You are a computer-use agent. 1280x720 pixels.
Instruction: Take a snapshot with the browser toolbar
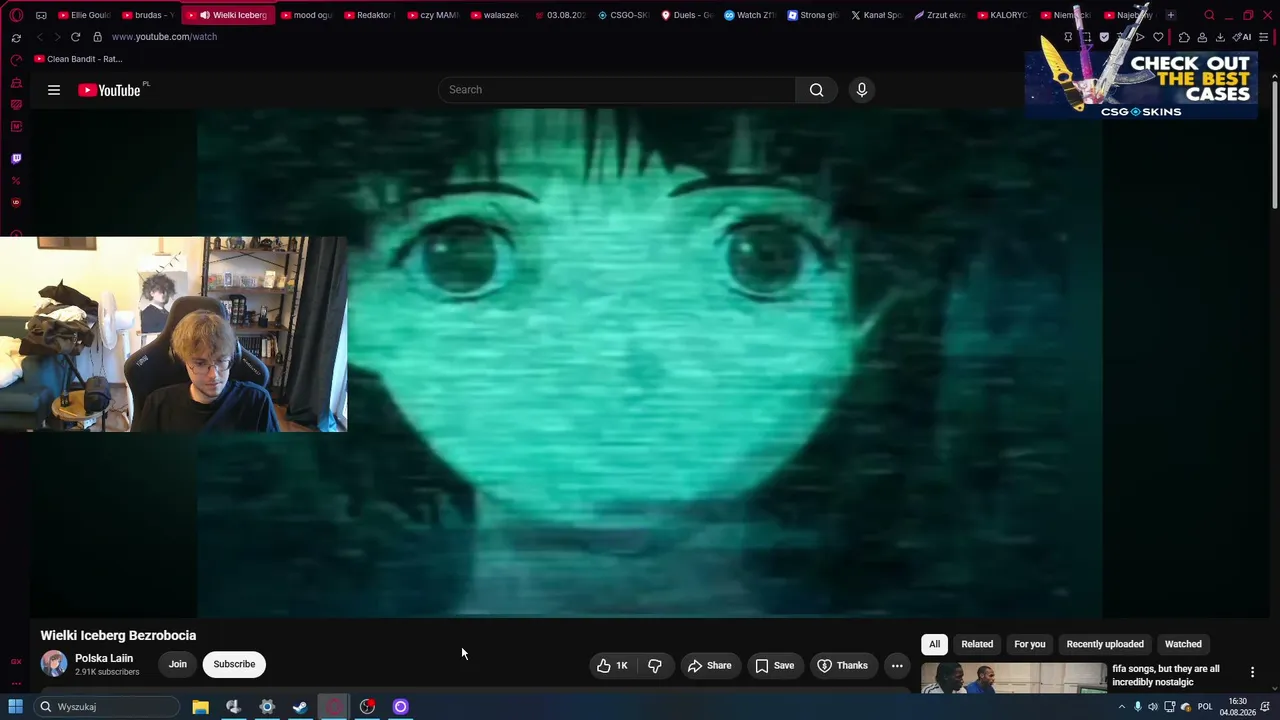pyautogui.click(x=1086, y=37)
